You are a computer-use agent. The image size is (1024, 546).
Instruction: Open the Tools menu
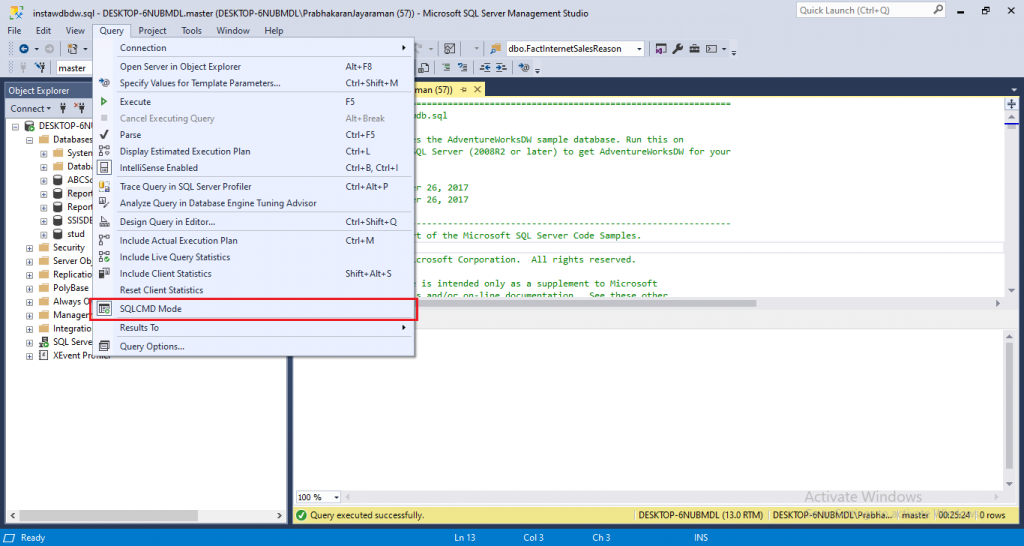pyautogui.click(x=191, y=31)
